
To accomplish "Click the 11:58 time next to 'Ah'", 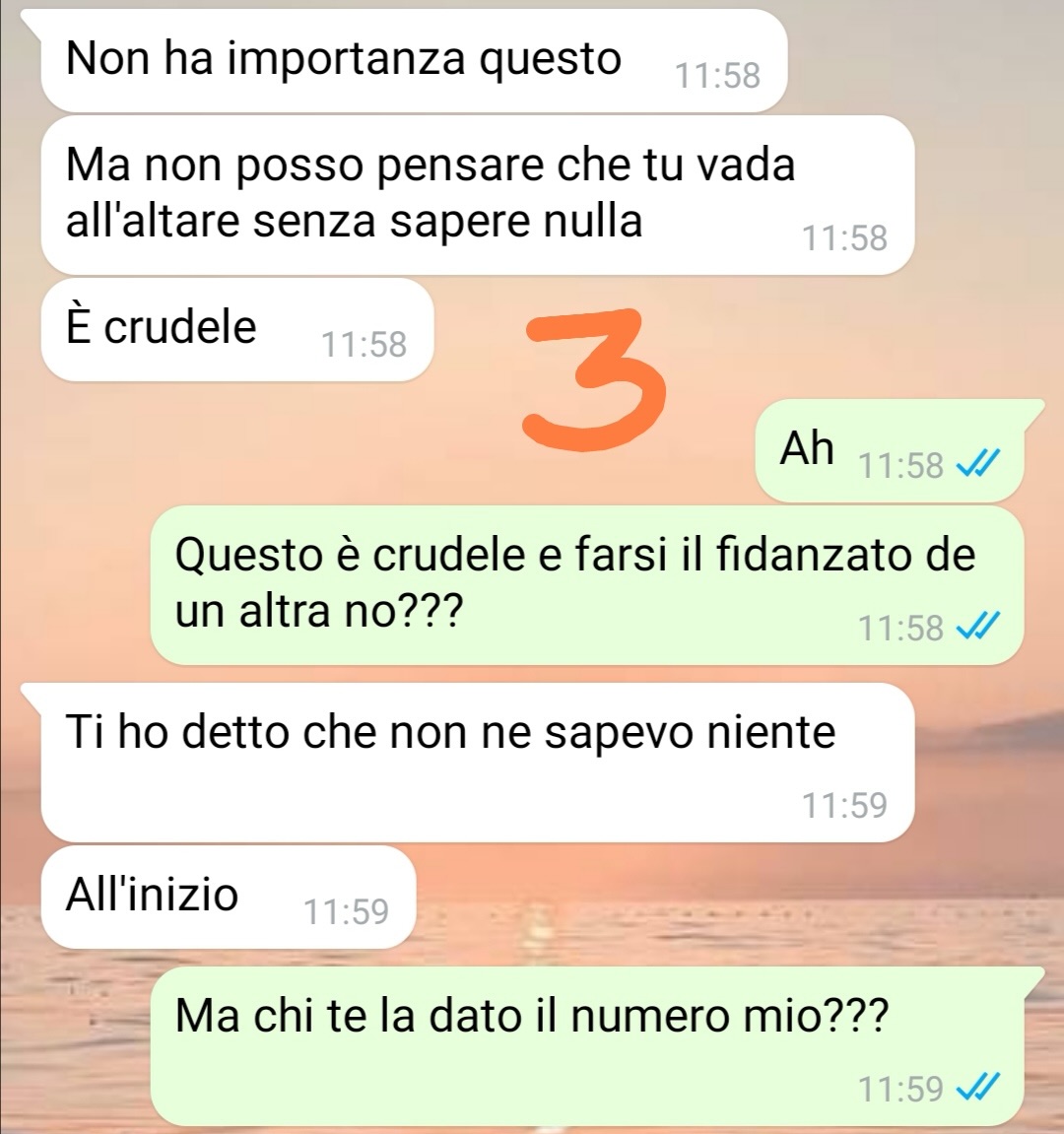I will coord(900,465).
